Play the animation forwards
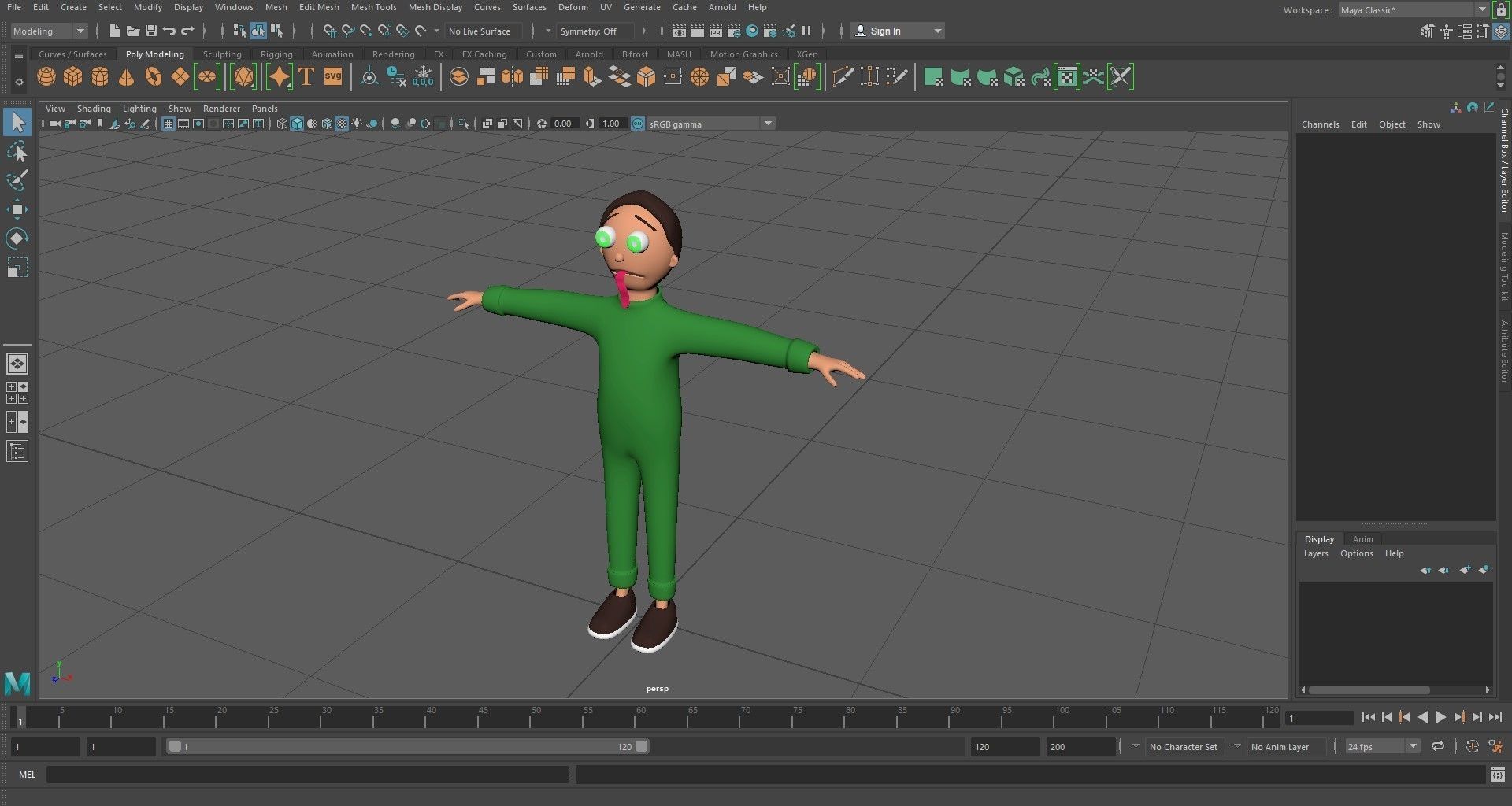This screenshot has width=1512, height=806. click(1440, 717)
